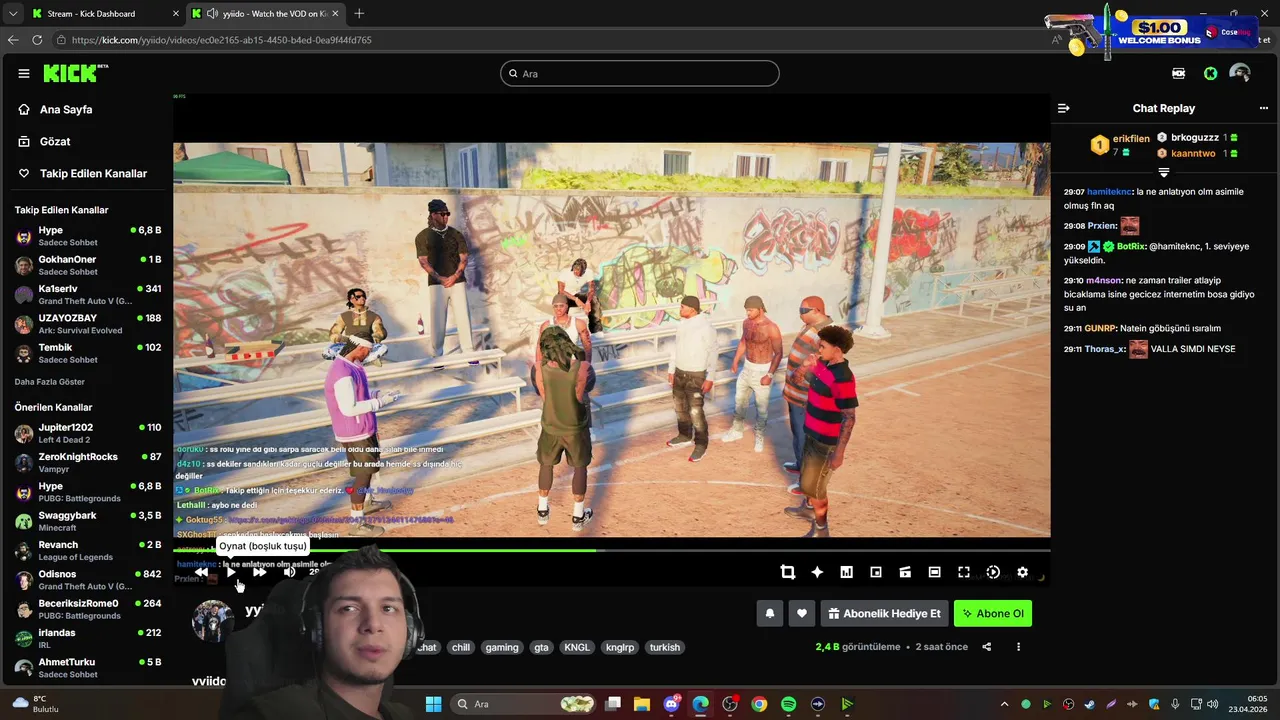This screenshot has width=1280, height=720.
Task: Open UZAYOZBAY channel in sidebar
Action: 88,324
